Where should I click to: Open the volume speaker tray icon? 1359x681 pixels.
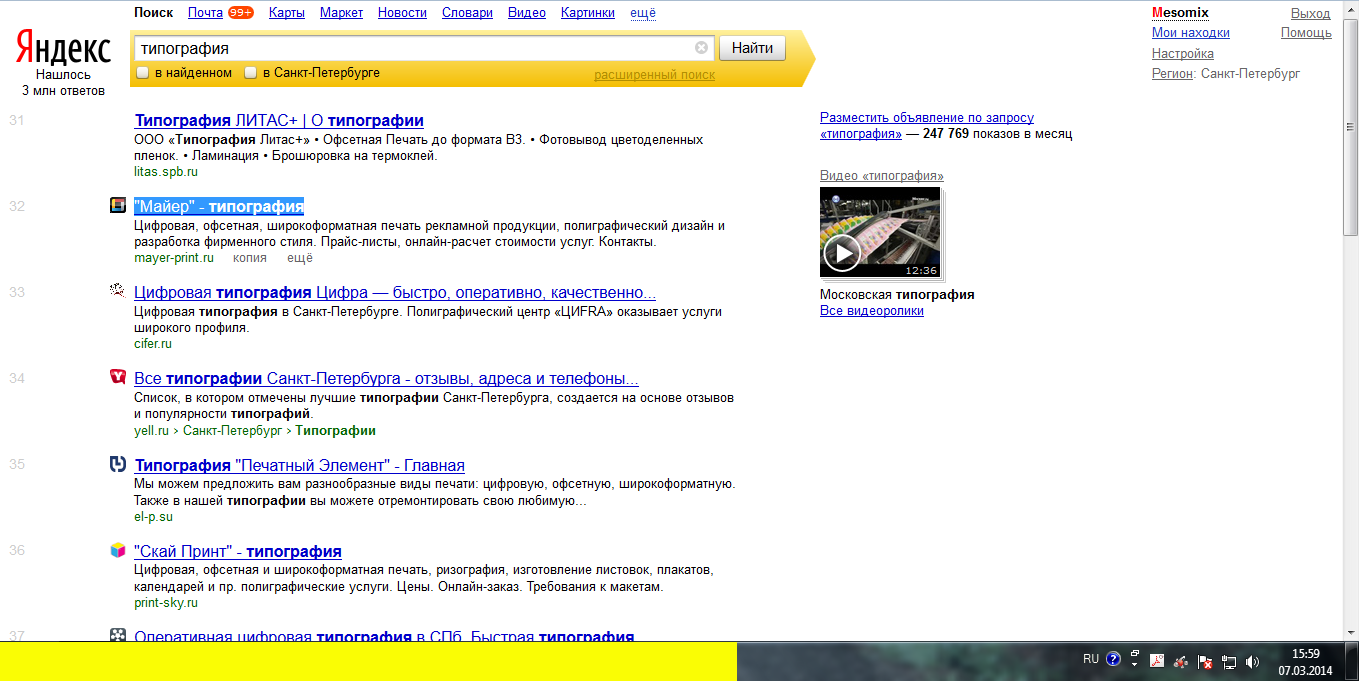click(1253, 661)
